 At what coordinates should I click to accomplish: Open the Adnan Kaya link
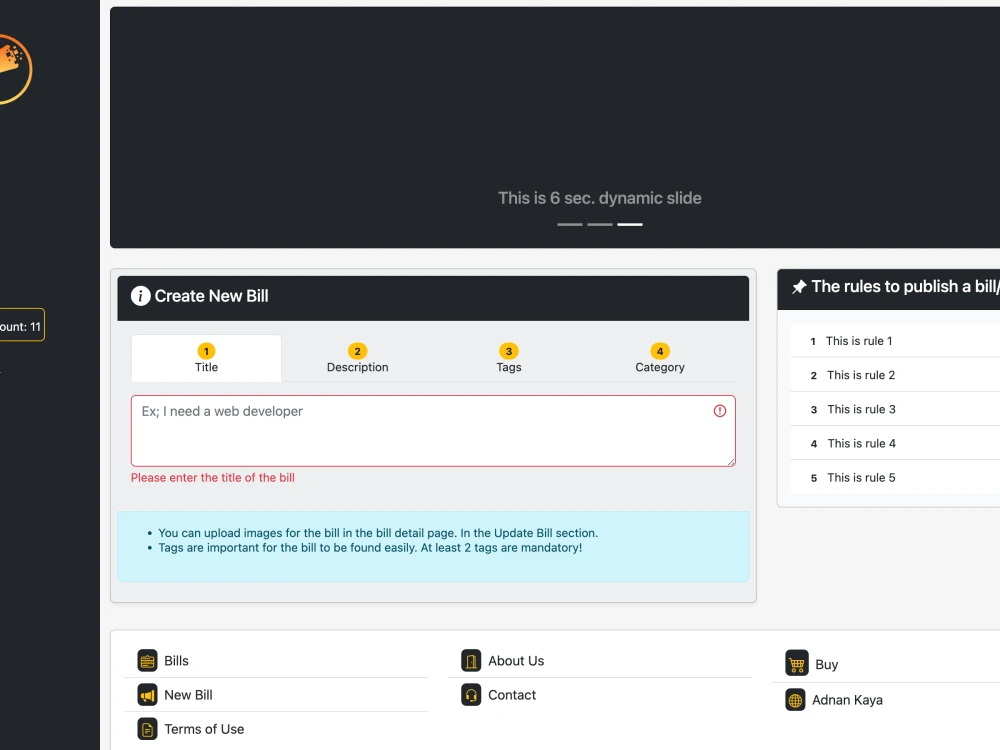tap(847, 700)
